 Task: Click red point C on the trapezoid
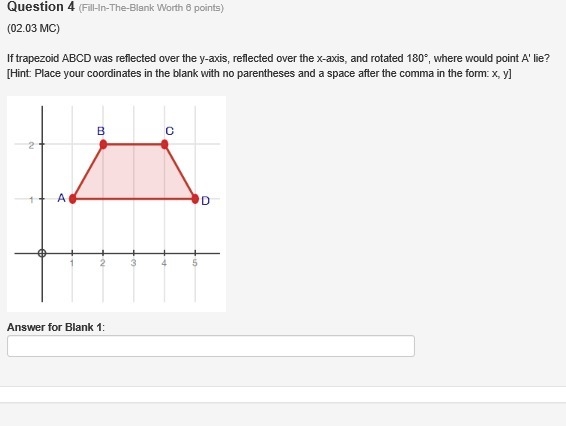click(x=165, y=144)
